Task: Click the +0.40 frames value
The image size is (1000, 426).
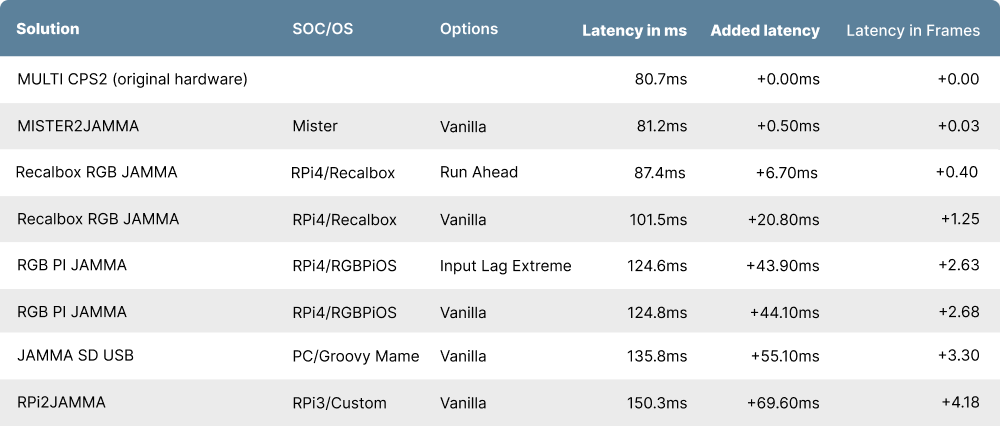Action: click(x=956, y=172)
